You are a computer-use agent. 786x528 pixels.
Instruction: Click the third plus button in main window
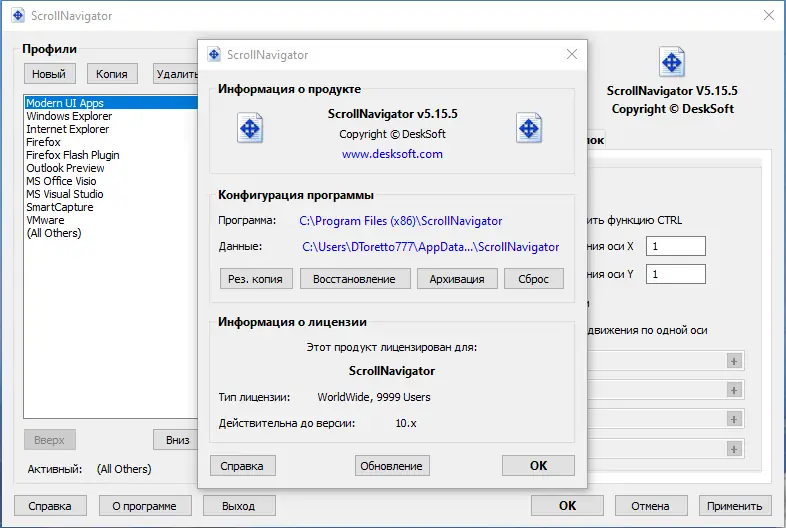(x=734, y=419)
